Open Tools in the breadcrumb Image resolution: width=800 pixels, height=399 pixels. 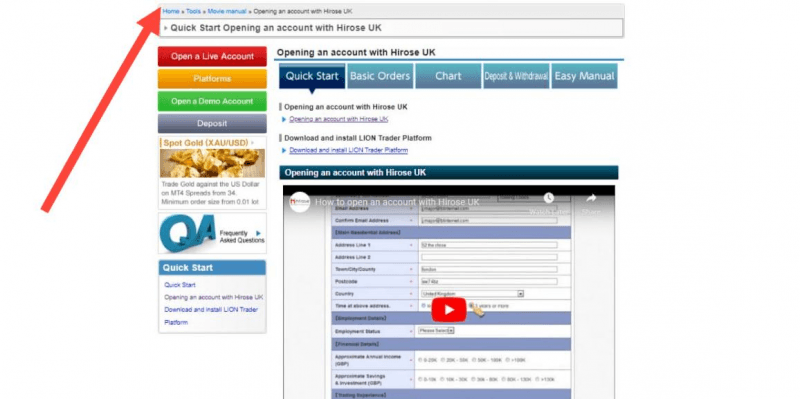coord(193,11)
